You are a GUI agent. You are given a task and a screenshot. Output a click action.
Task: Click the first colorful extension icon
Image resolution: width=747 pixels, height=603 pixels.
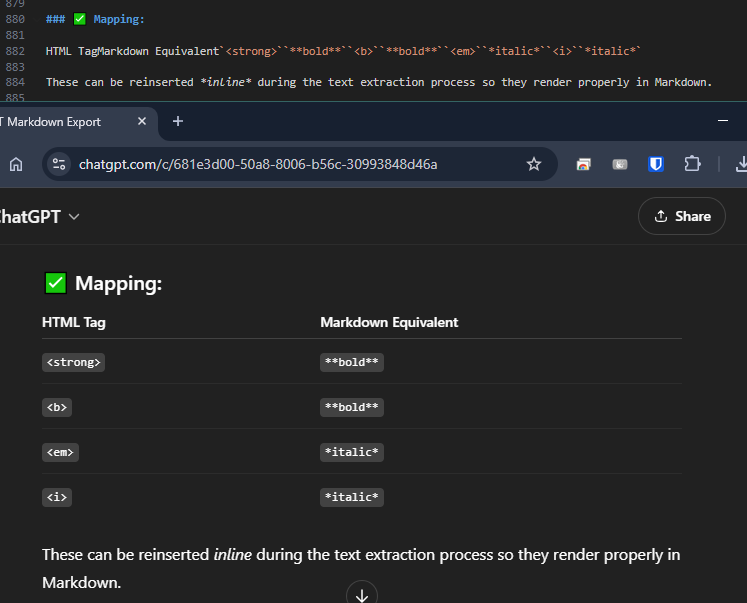[584, 164]
